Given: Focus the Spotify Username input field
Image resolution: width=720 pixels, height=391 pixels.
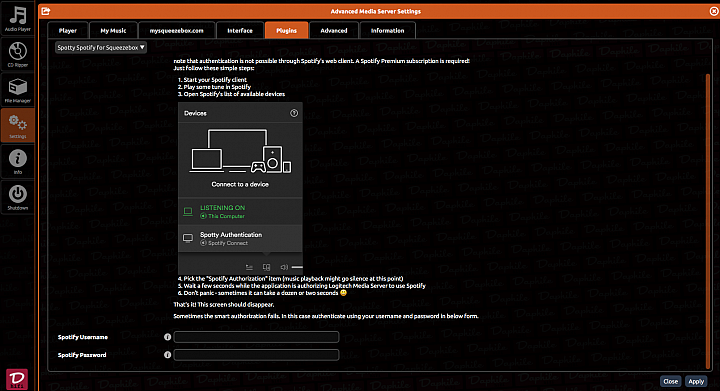Looking at the screenshot, I should click(256, 337).
